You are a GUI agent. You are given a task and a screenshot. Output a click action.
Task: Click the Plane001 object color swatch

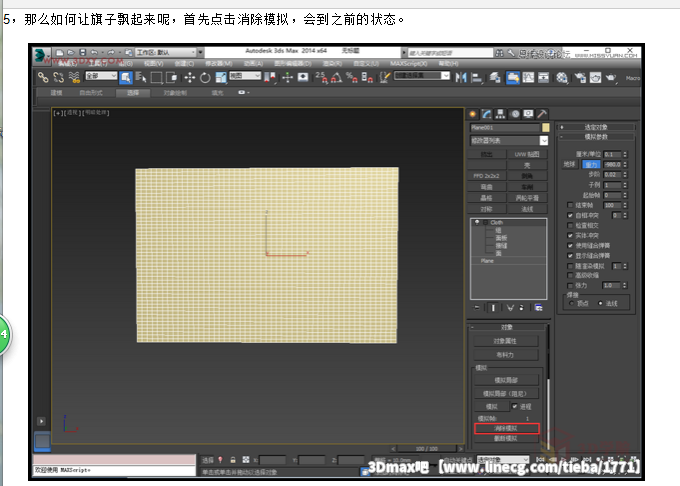[546, 127]
